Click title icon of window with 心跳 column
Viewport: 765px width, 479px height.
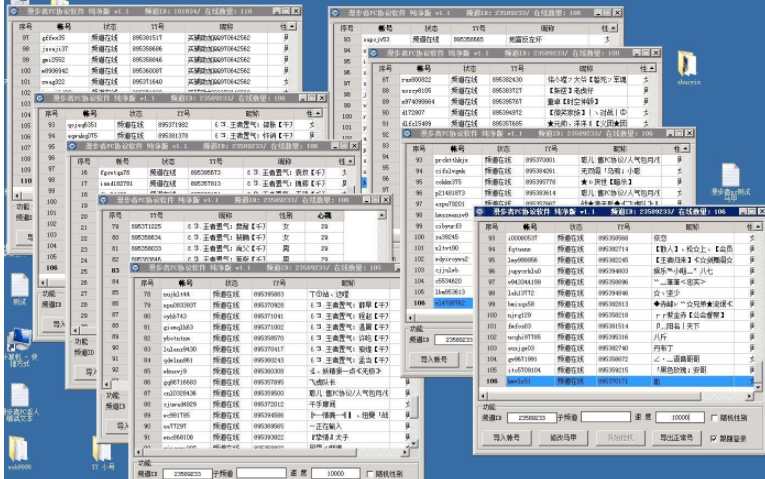(103, 200)
